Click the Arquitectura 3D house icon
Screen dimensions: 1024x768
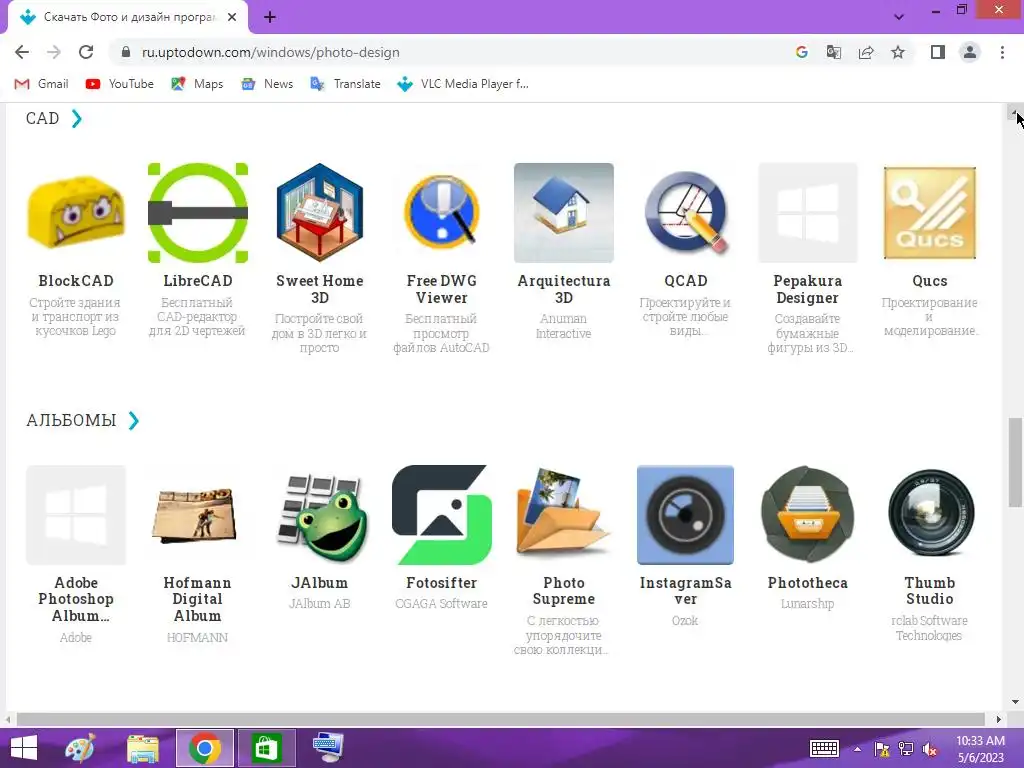tap(564, 213)
